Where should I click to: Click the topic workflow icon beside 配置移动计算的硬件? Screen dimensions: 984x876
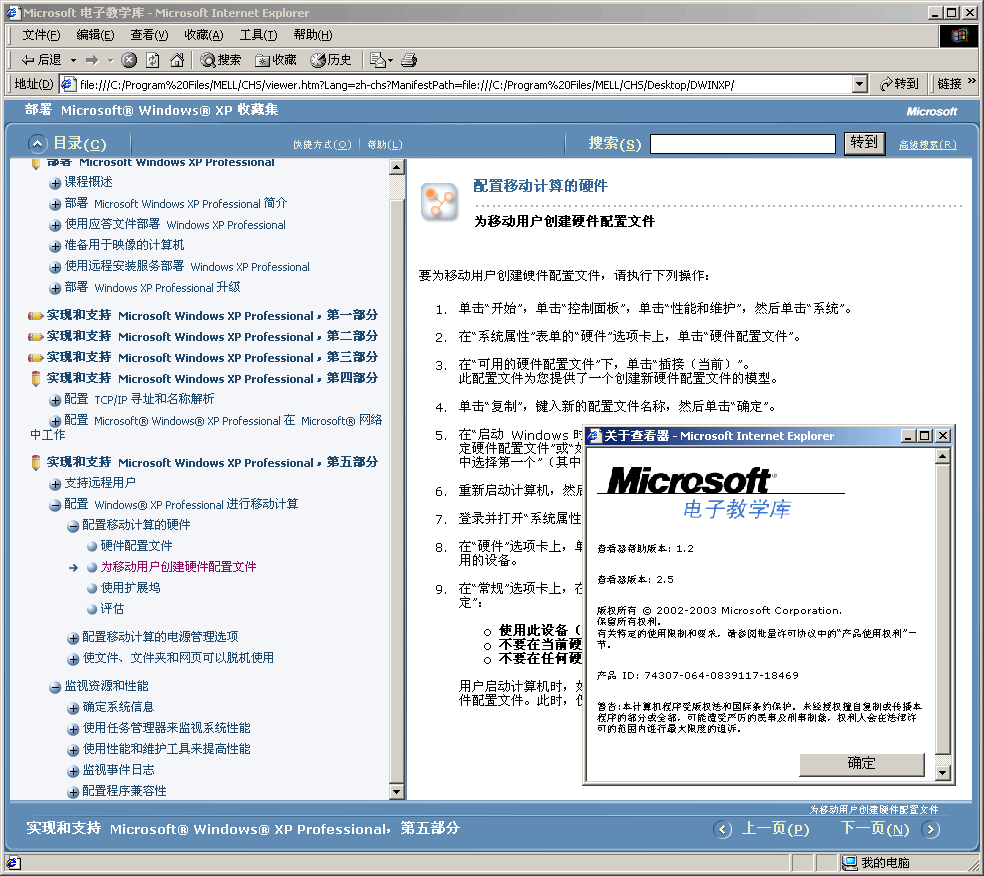click(x=439, y=202)
